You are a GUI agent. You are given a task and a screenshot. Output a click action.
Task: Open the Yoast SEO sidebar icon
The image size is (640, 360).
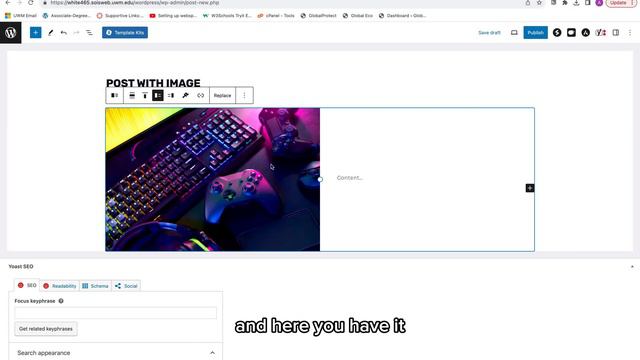(x=600, y=33)
